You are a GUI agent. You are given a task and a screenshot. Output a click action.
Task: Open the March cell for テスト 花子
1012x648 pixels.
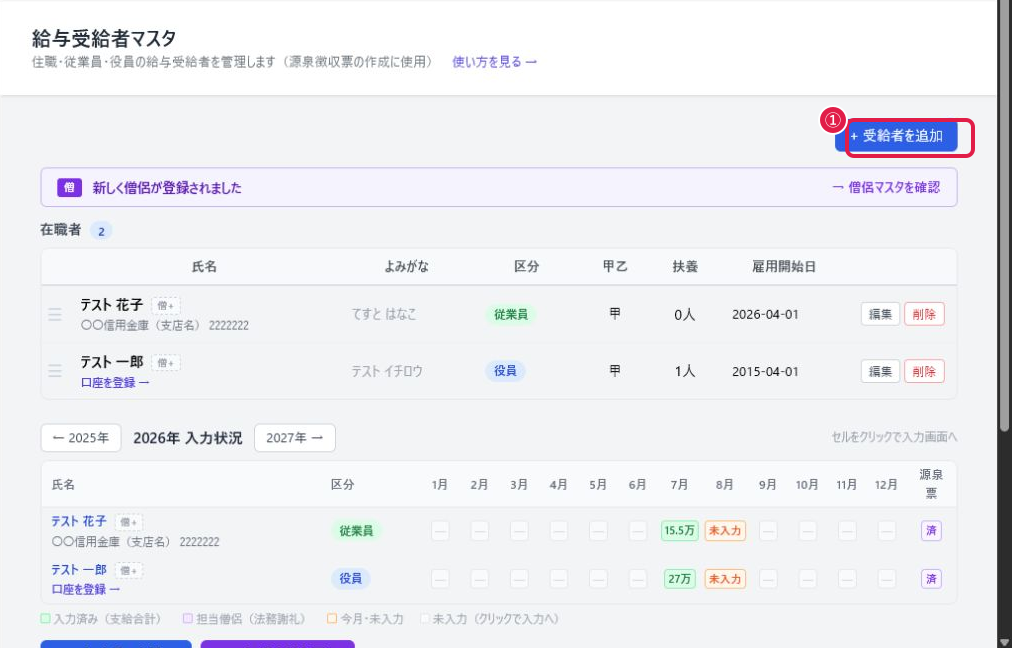[x=520, y=531]
